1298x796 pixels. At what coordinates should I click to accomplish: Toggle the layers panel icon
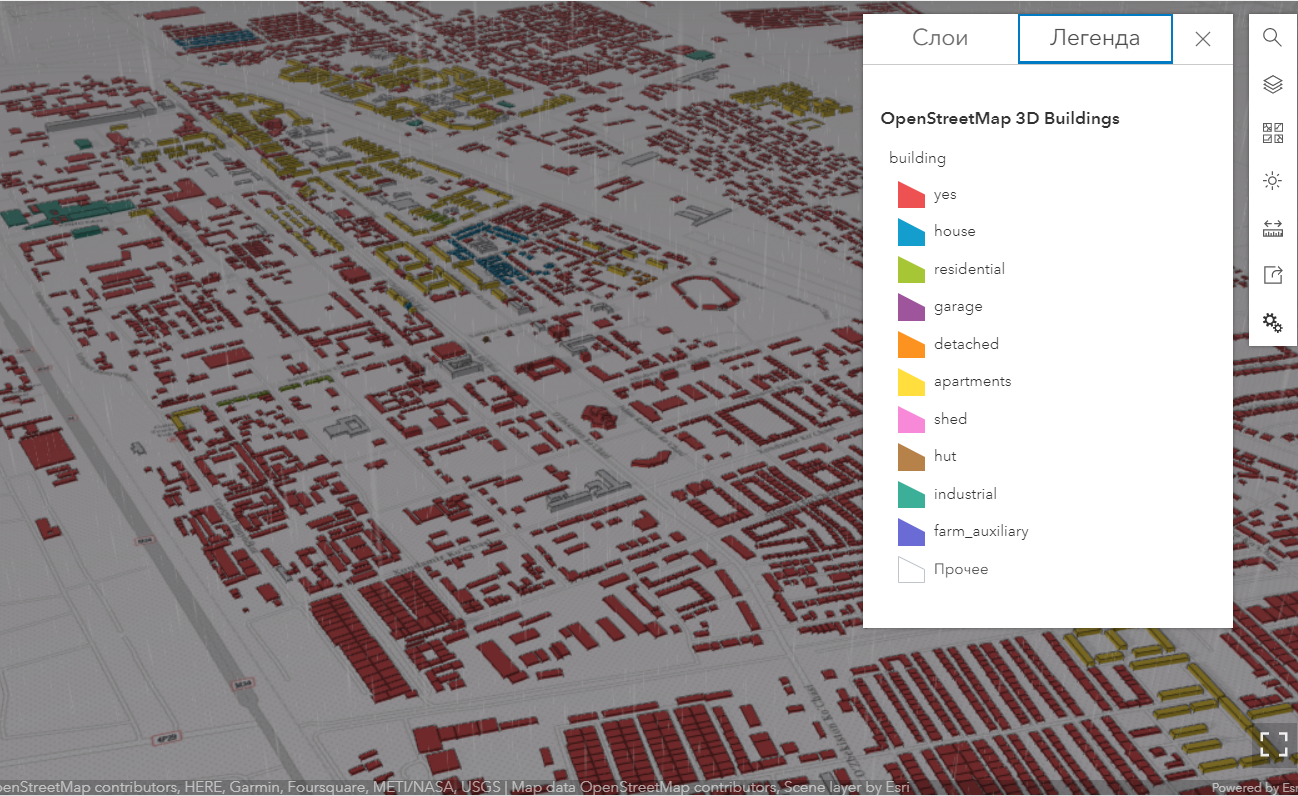point(1272,85)
